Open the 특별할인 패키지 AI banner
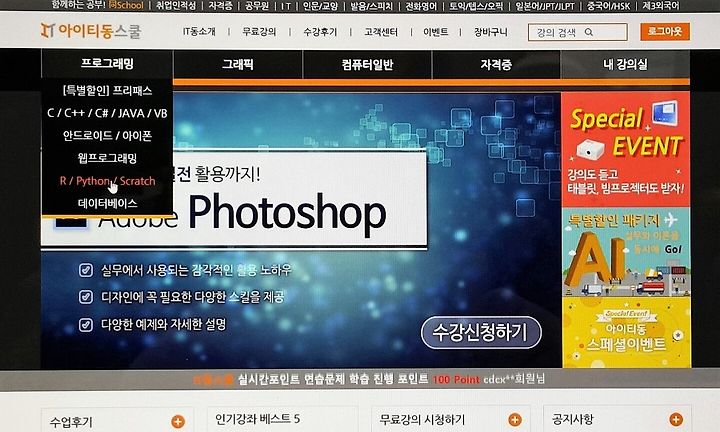 pyautogui.click(x=626, y=252)
